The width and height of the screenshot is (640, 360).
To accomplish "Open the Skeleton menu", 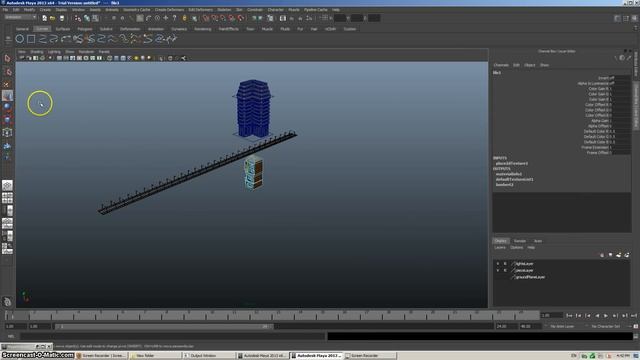I will (x=224, y=10).
